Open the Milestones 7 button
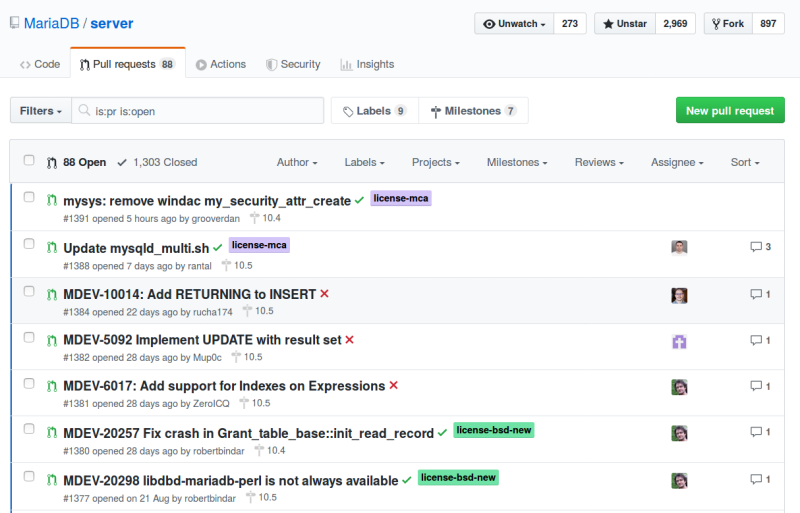This screenshot has height=513, width=800. [x=473, y=111]
